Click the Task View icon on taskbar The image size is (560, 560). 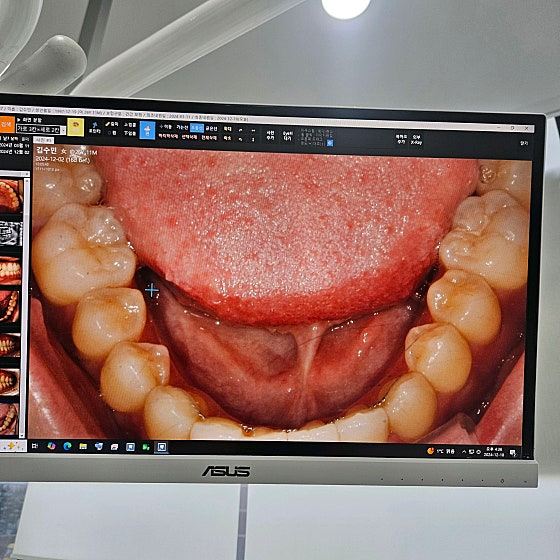(x=35, y=446)
